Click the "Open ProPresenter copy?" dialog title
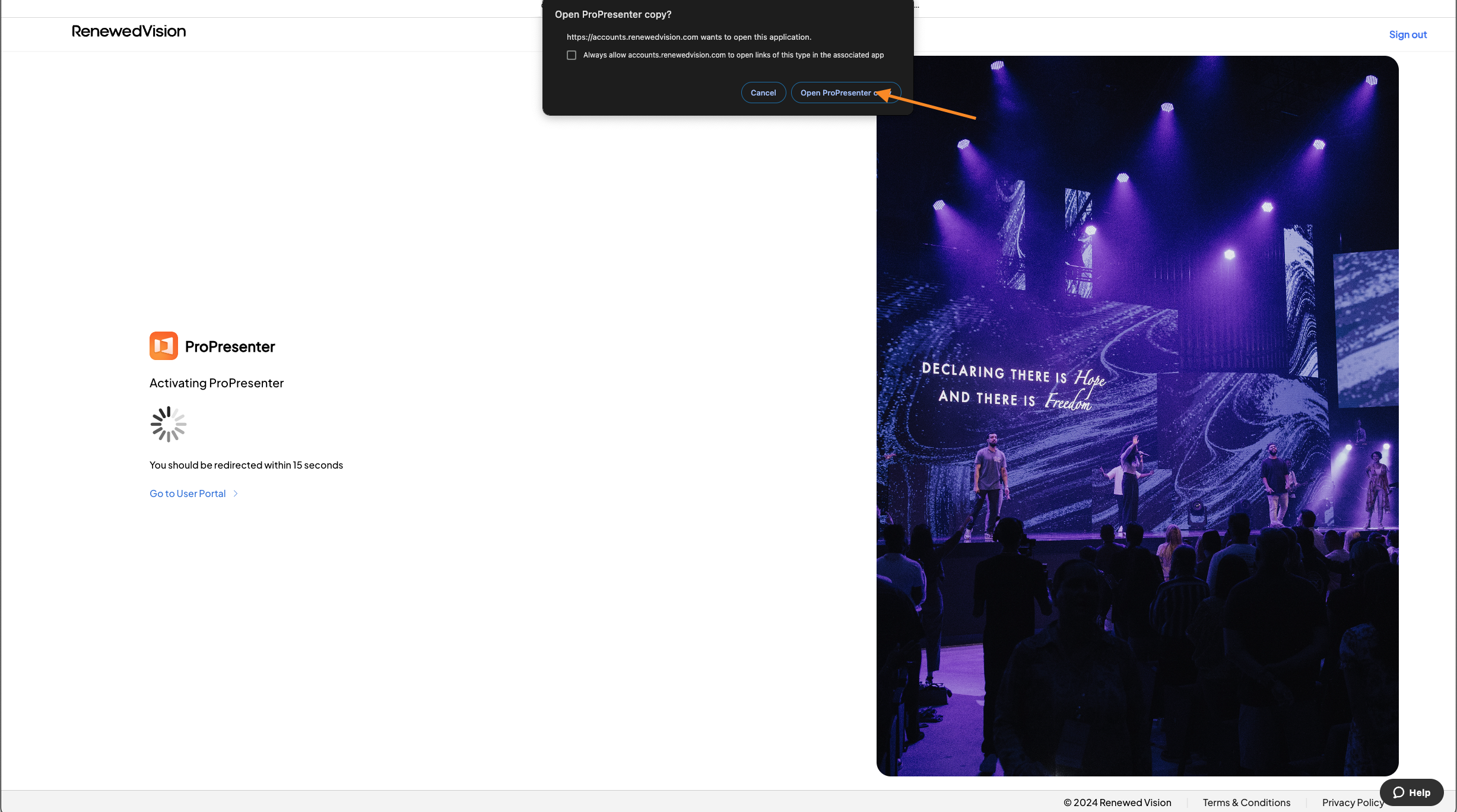This screenshot has width=1457, height=812. coord(613,14)
